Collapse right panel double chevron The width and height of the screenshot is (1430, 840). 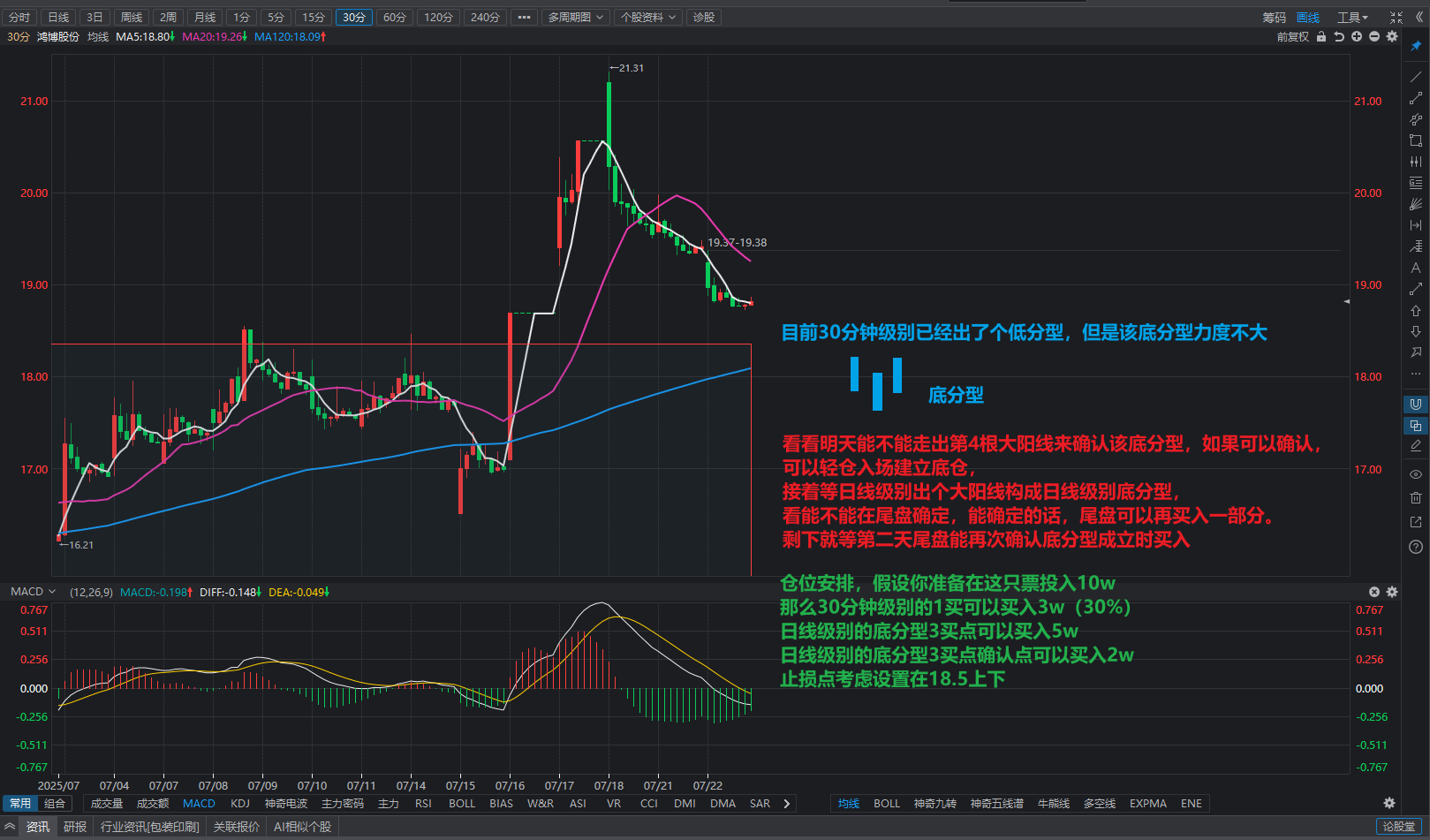pos(1419,18)
